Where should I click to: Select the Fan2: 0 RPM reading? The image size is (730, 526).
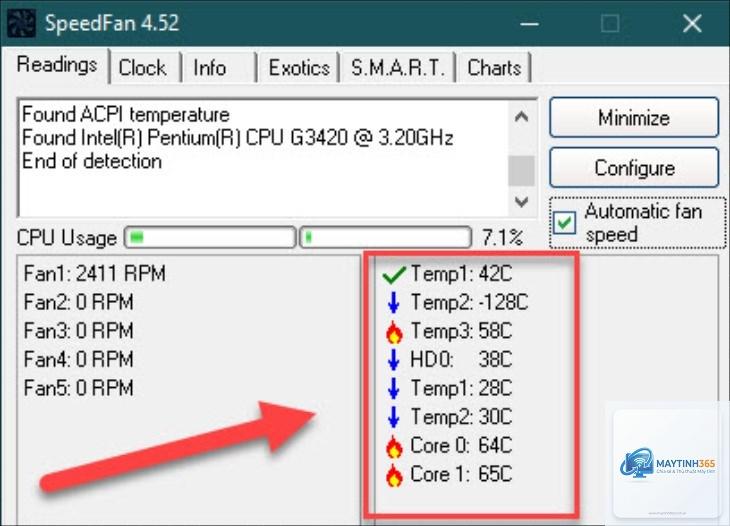[79, 303]
